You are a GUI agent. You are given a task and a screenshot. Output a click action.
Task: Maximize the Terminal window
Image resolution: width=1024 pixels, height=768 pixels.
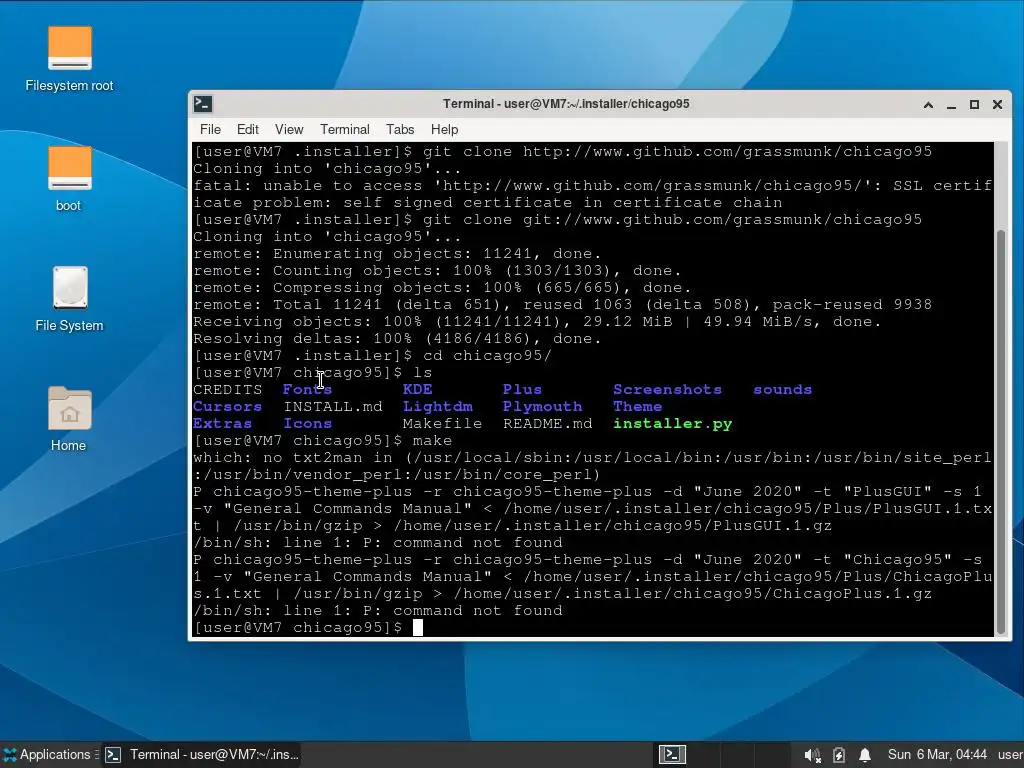point(974,104)
